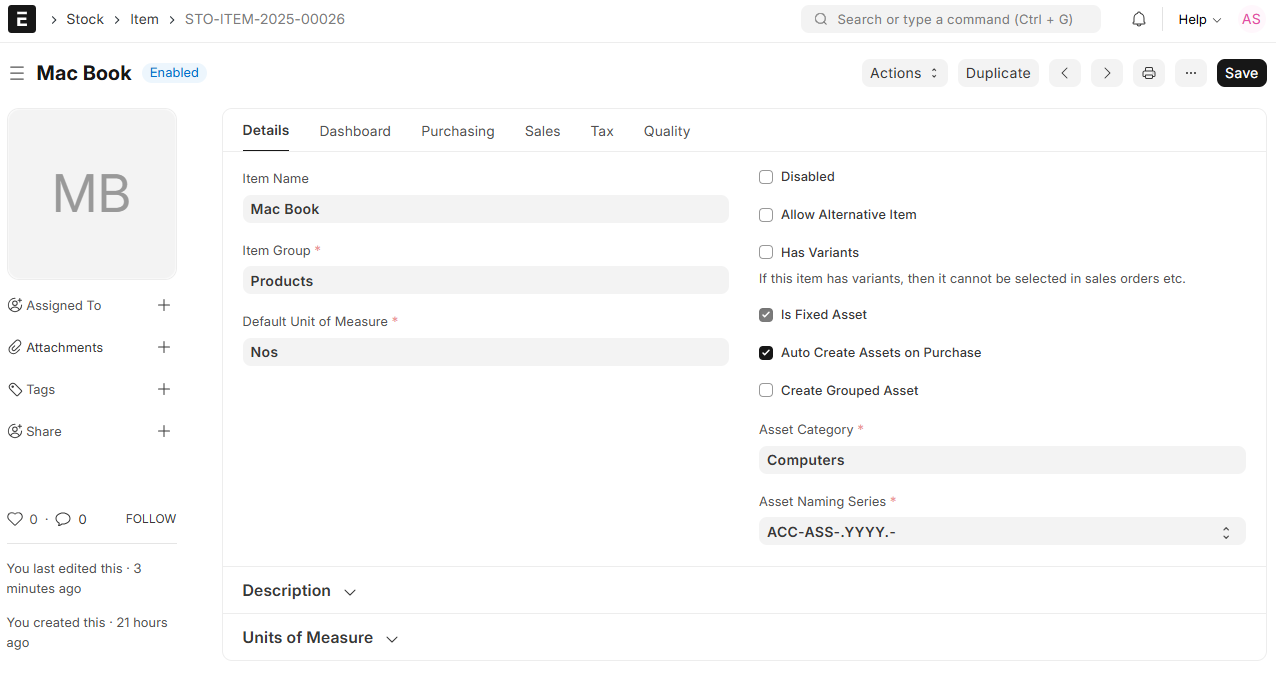Share document with plus icon
This screenshot has width=1276, height=673.
coord(164,431)
